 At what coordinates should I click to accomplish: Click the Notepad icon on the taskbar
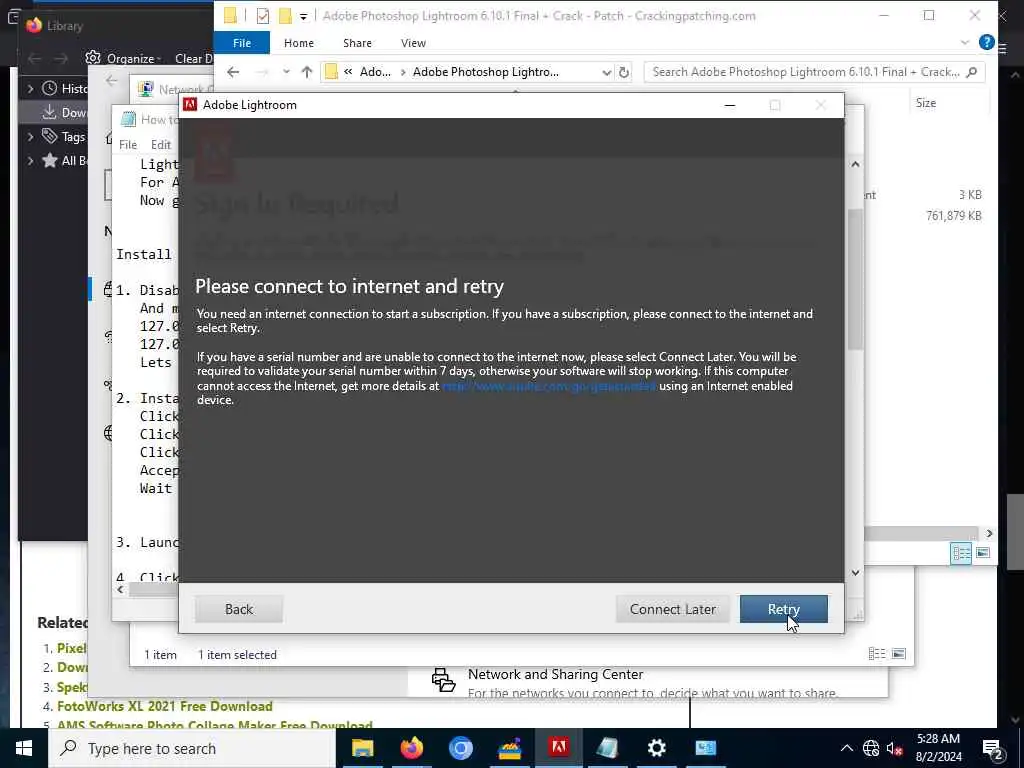[607, 748]
